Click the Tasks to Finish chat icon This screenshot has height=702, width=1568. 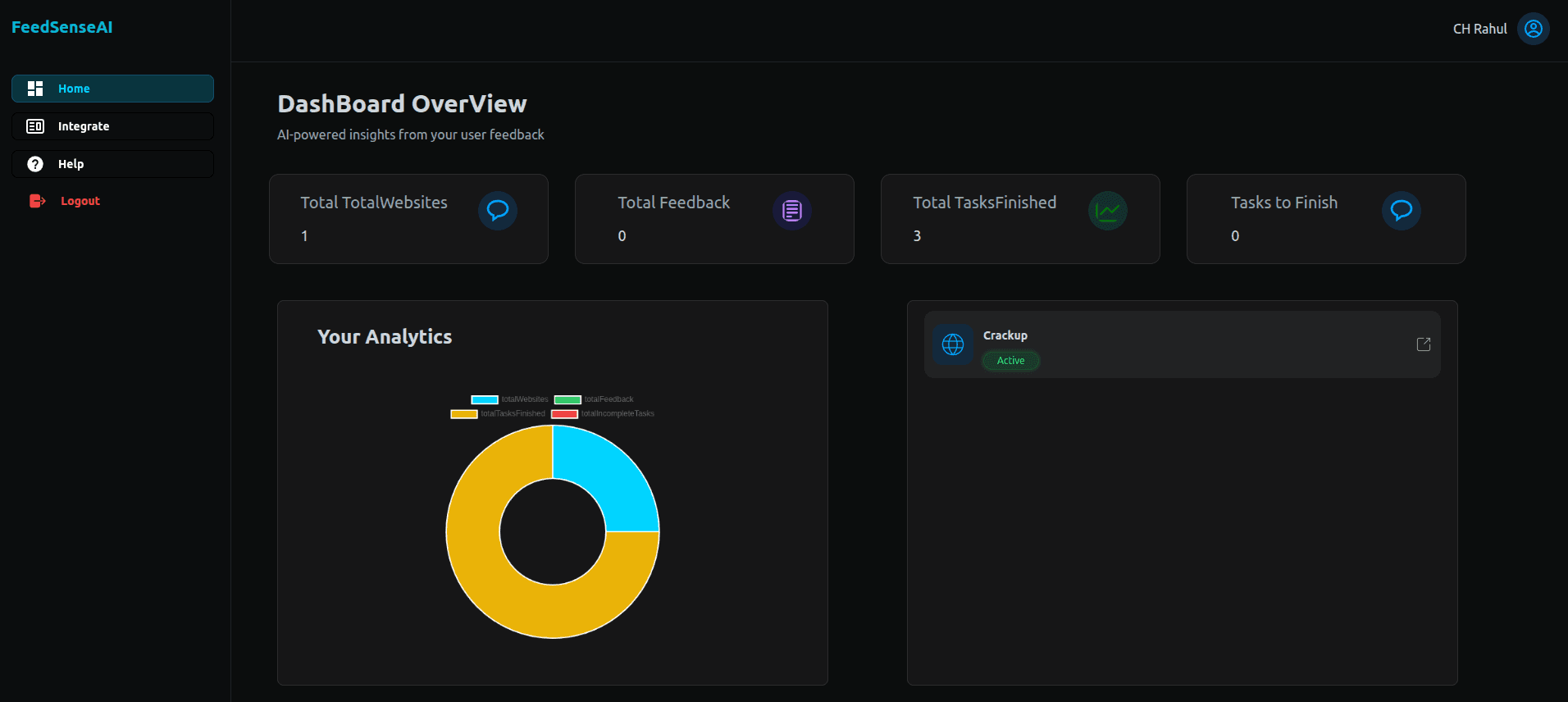pos(1401,211)
